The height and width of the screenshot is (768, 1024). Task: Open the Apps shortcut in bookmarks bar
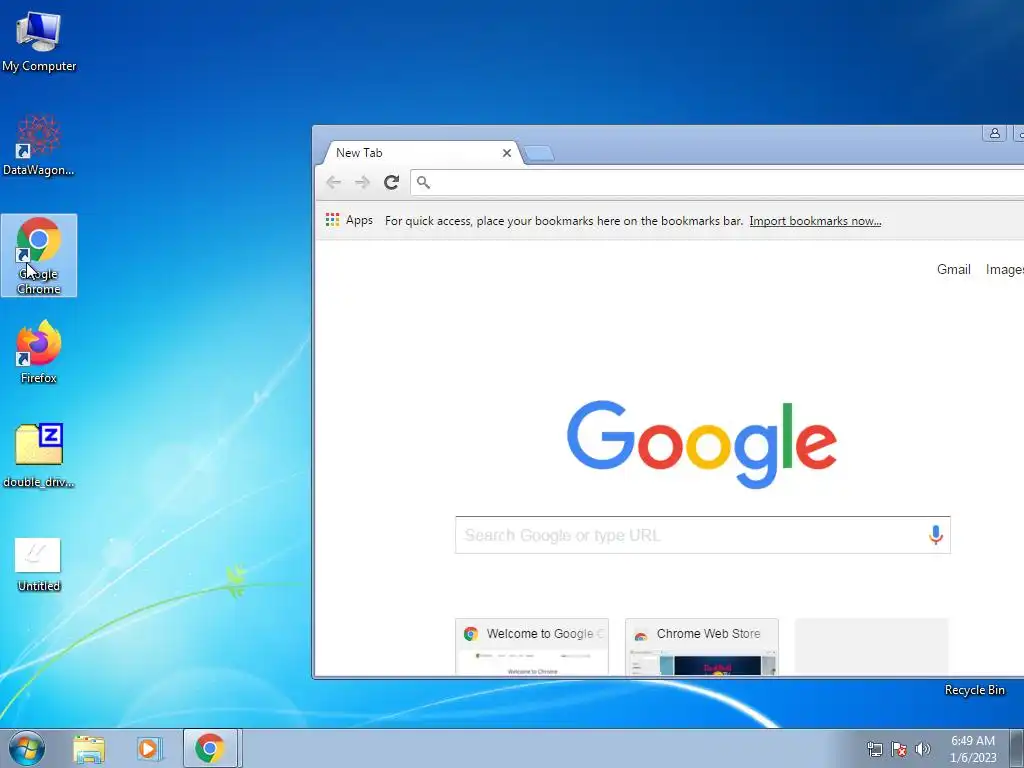pyautogui.click(x=349, y=220)
